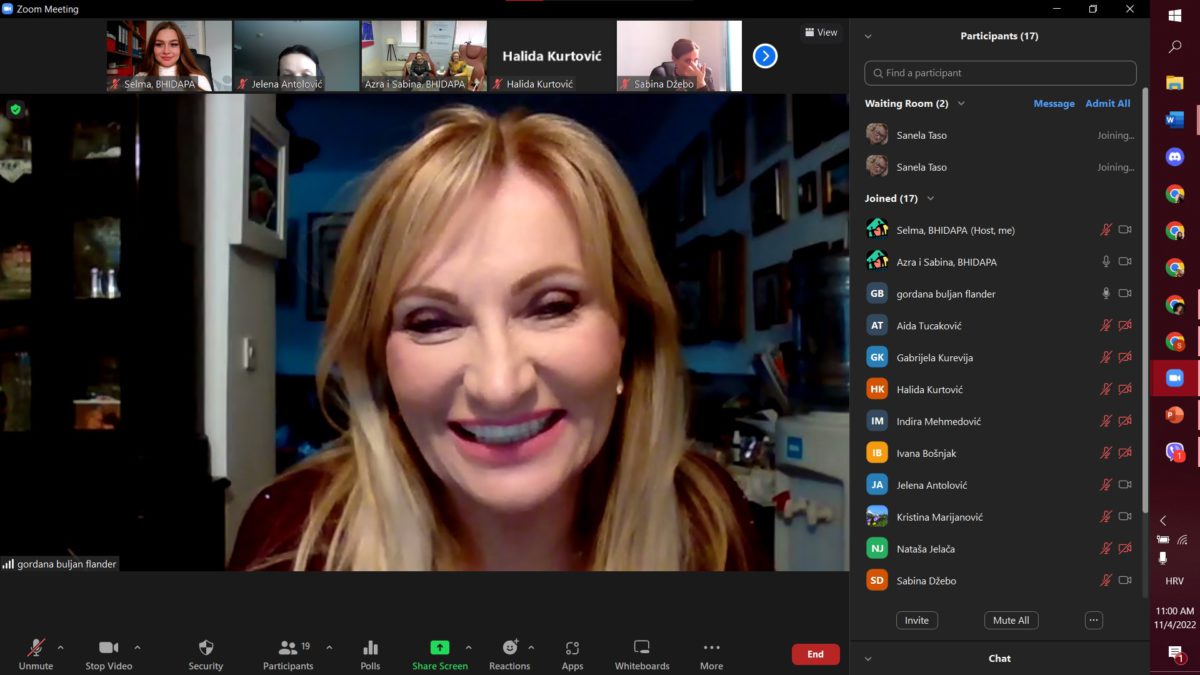Click the Find a participant search box
The width and height of the screenshot is (1200, 675).
point(1000,73)
